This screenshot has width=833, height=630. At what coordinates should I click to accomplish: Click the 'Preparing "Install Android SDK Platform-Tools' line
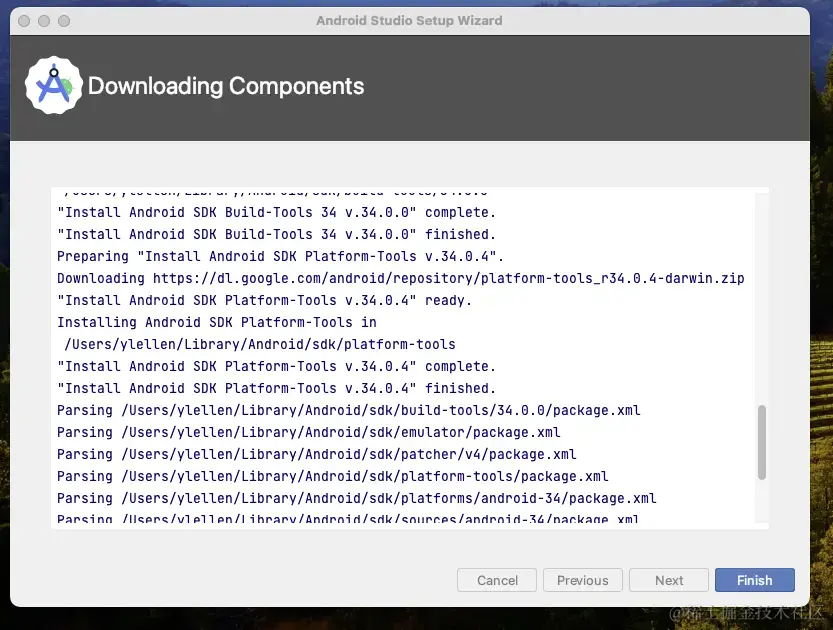tap(280, 257)
